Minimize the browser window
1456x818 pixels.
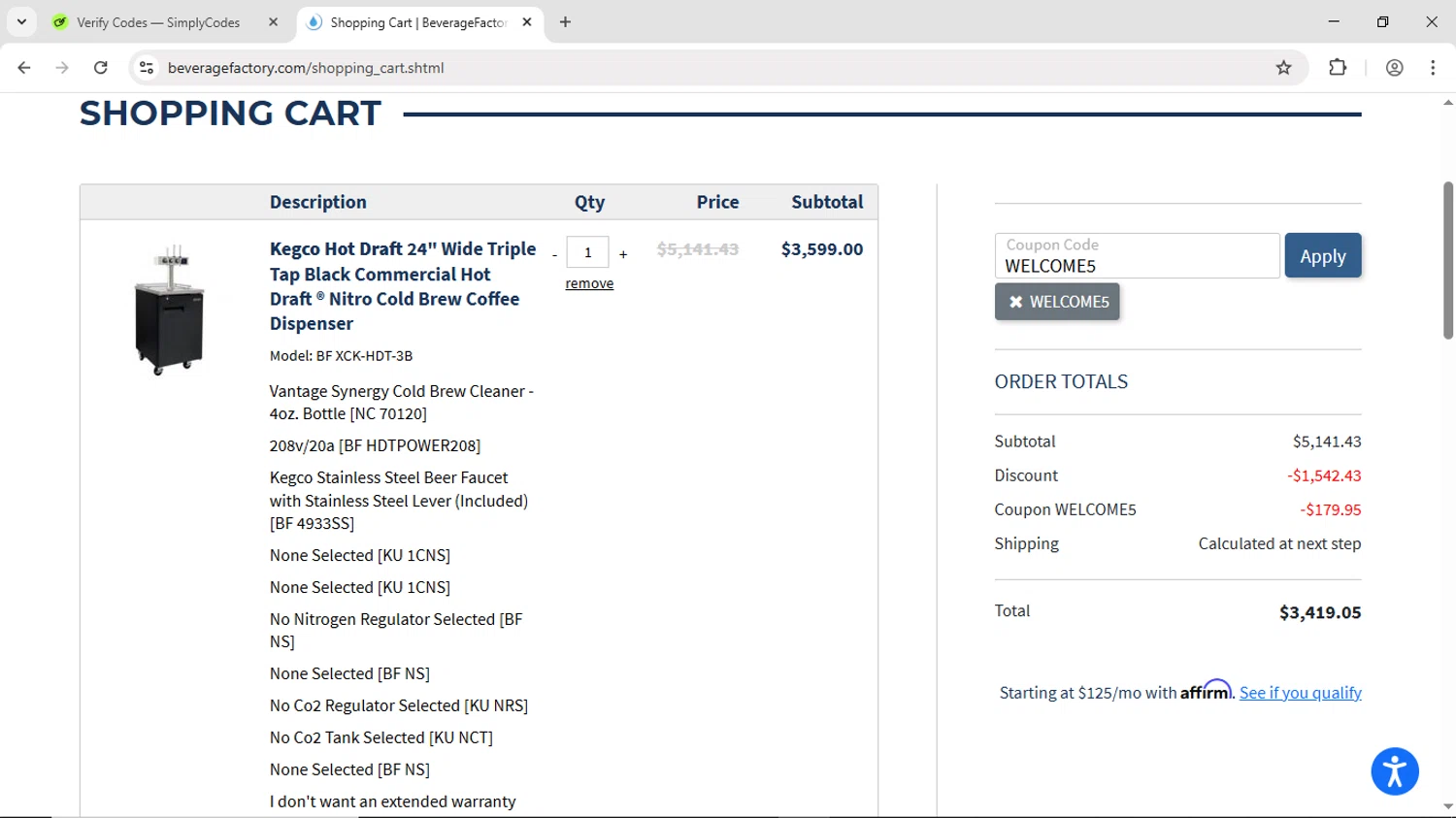[x=1334, y=21]
